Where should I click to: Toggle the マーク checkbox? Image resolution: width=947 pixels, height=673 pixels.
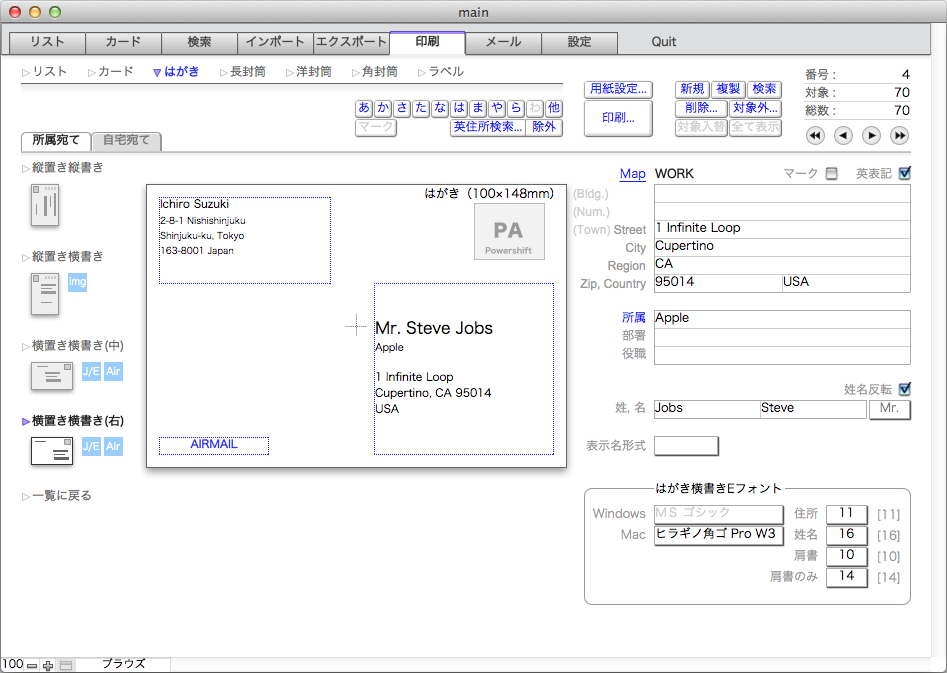click(832, 173)
